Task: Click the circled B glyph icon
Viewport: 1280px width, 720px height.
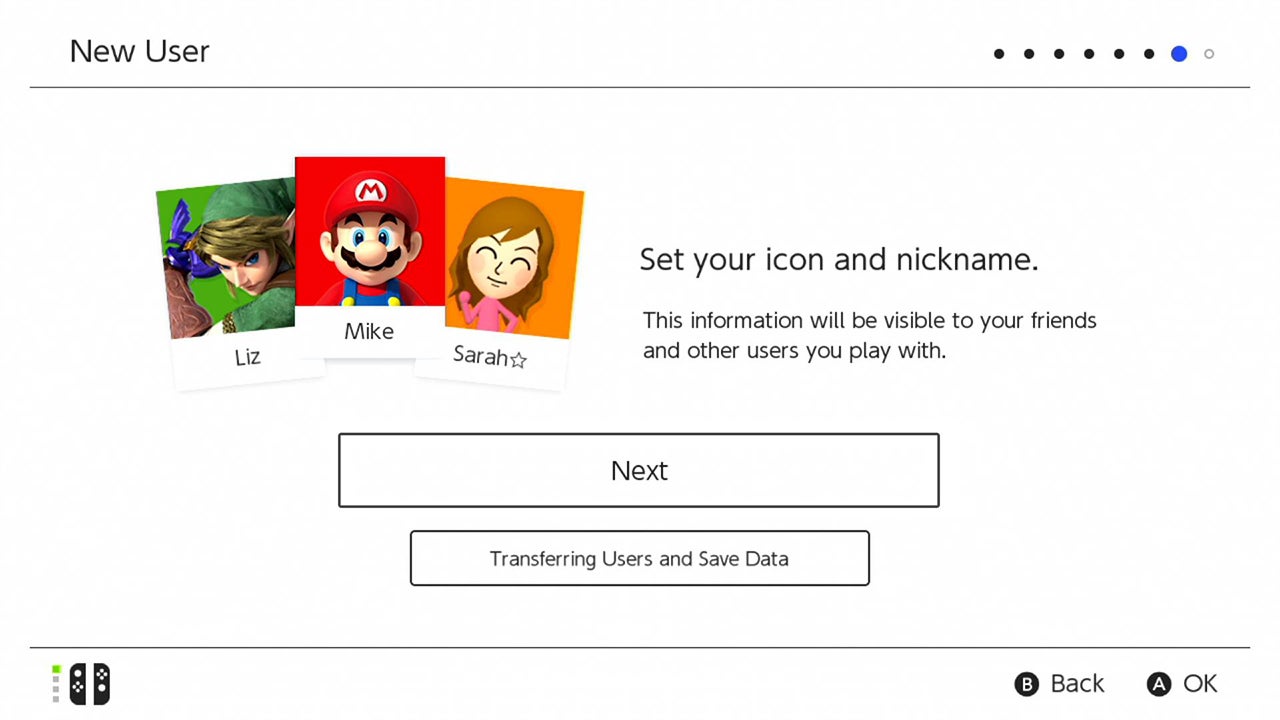Action: (1026, 684)
